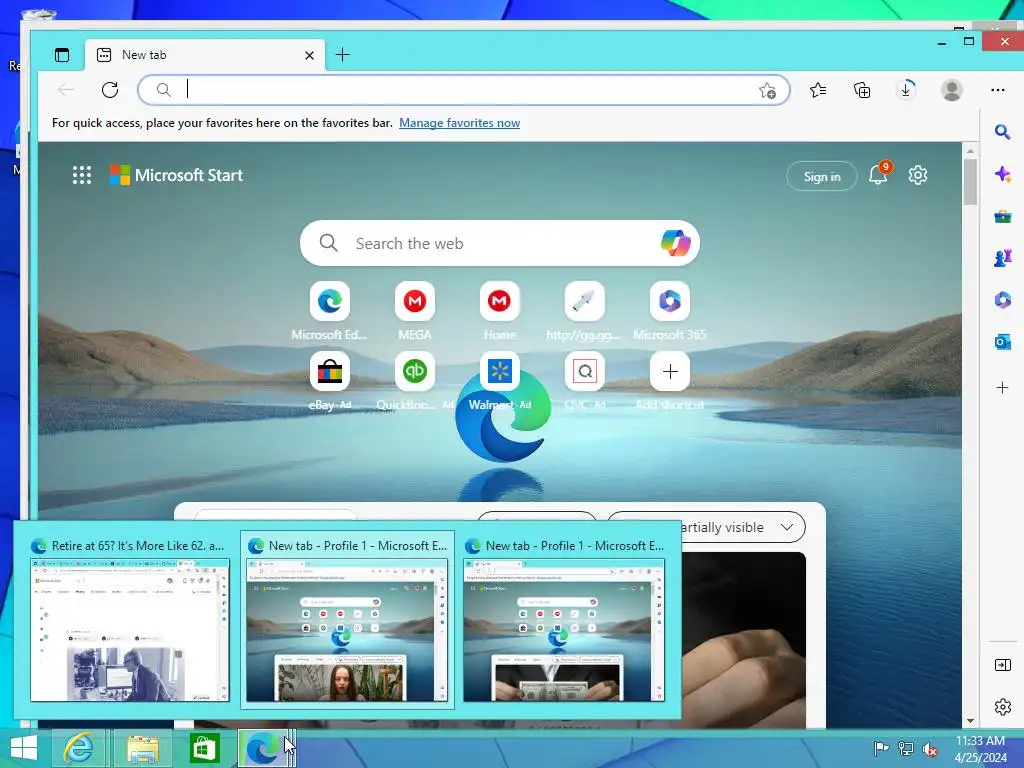Click the page vertical scrollbar thumb
This screenshot has width=1024, height=768.
(x=970, y=182)
